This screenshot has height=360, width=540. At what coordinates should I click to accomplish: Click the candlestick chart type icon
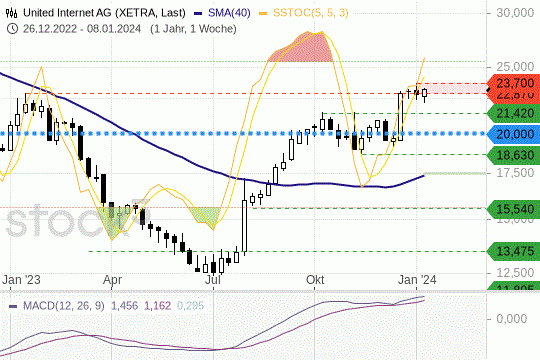tap(11, 13)
